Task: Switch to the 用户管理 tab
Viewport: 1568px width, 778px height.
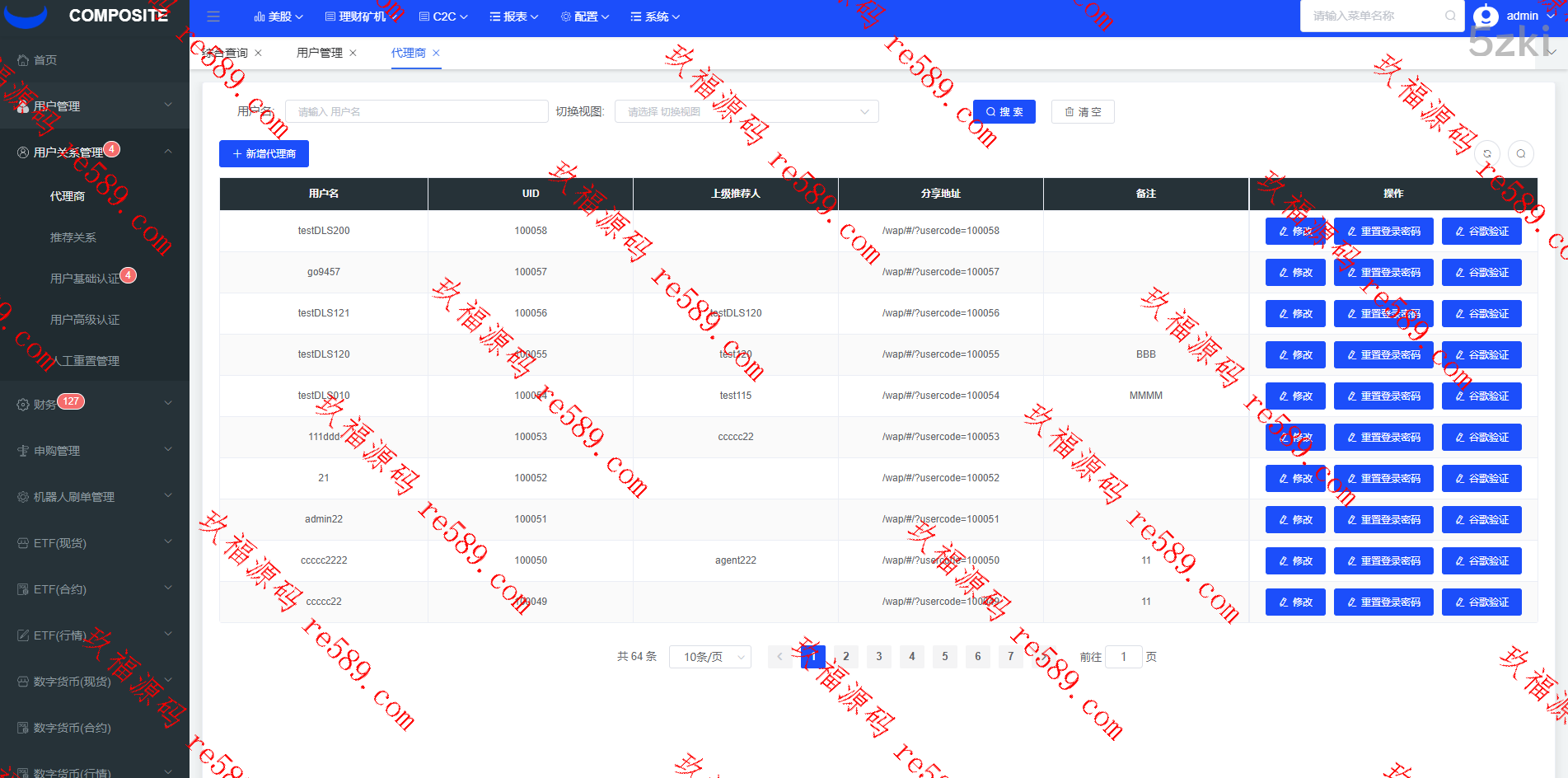Action: (319, 53)
